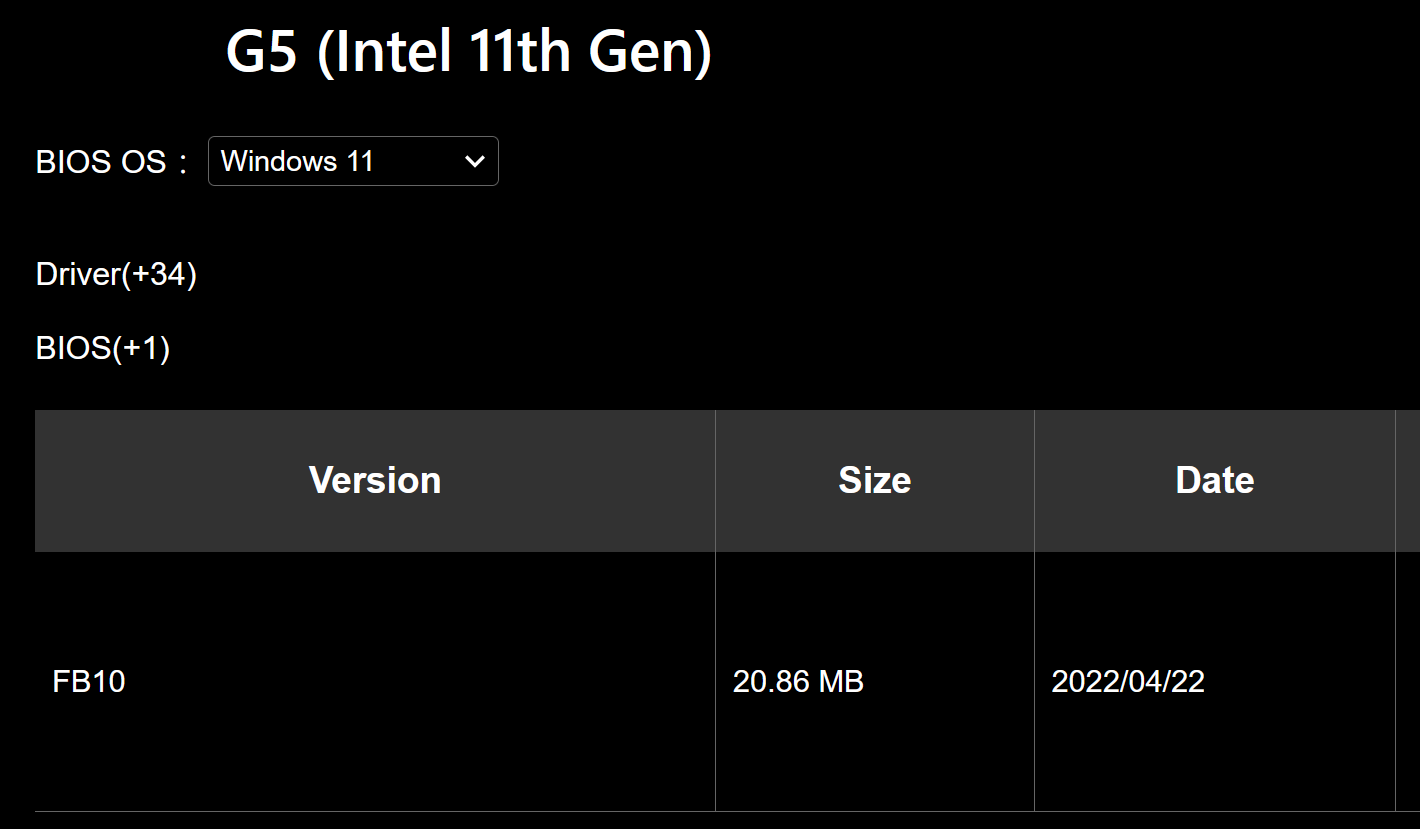Click the "(+1)" count beside BIOS
Screen dimensions: 1420x829
point(140,348)
